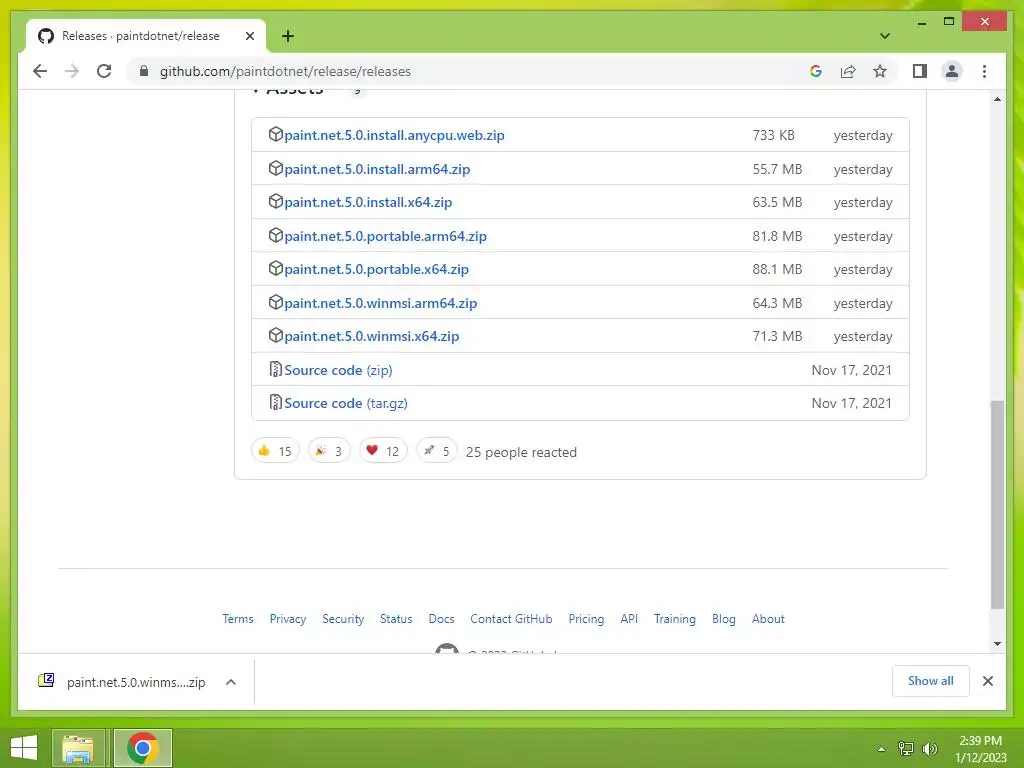
Task: Click file-zip icon beside Source code (zip)
Action: click(276, 369)
